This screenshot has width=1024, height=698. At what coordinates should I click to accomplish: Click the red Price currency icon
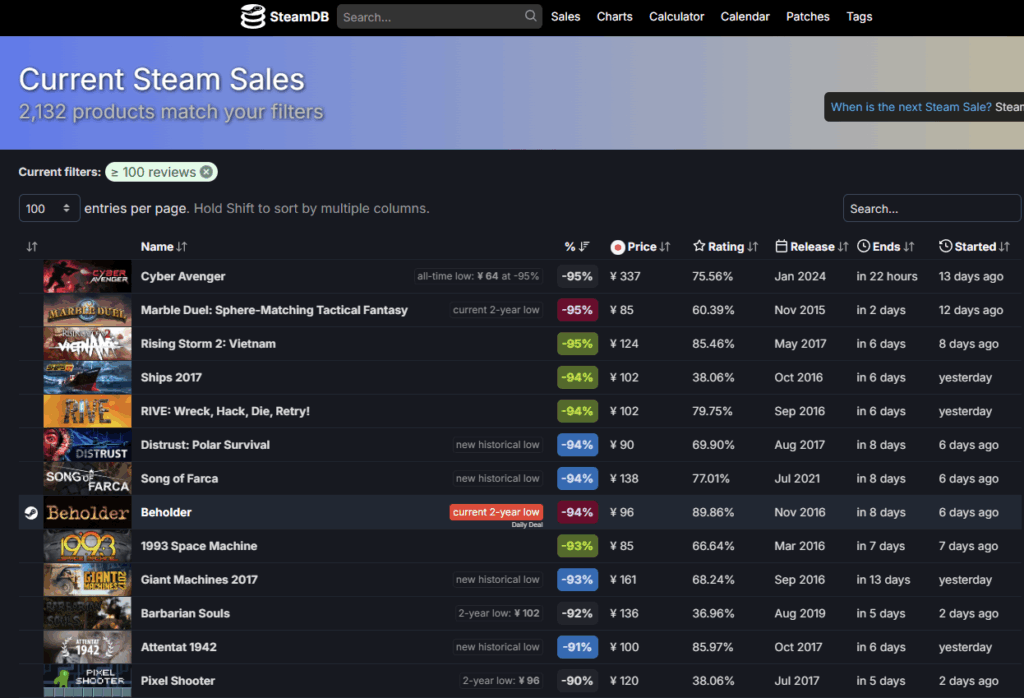tap(617, 247)
